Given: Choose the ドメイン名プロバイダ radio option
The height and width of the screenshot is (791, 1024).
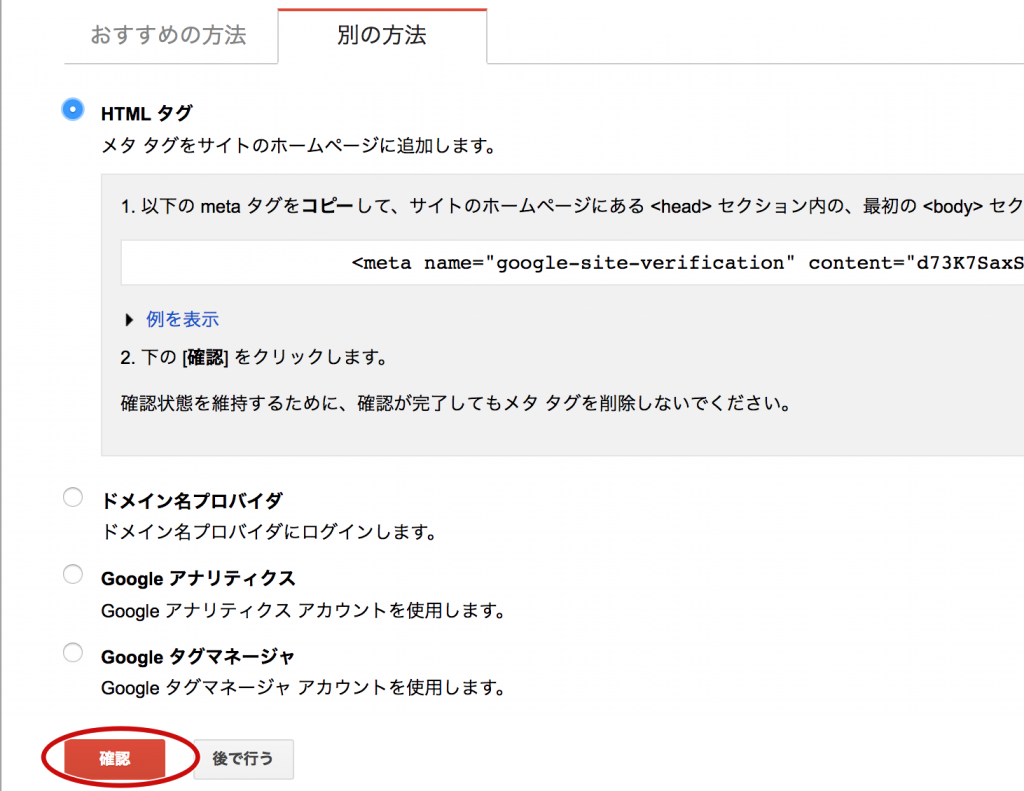Looking at the screenshot, I should pyautogui.click(x=72, y=497).
